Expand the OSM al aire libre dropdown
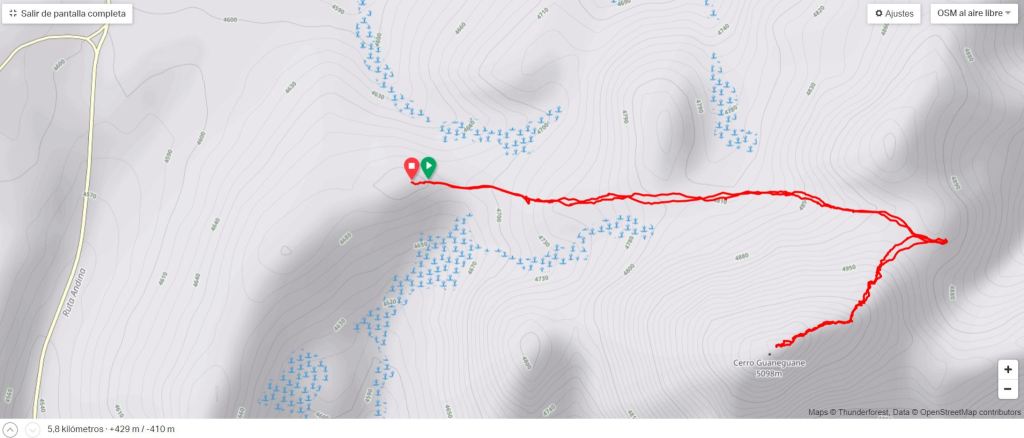The image size is (1024, 438). [x=973, y=14]
